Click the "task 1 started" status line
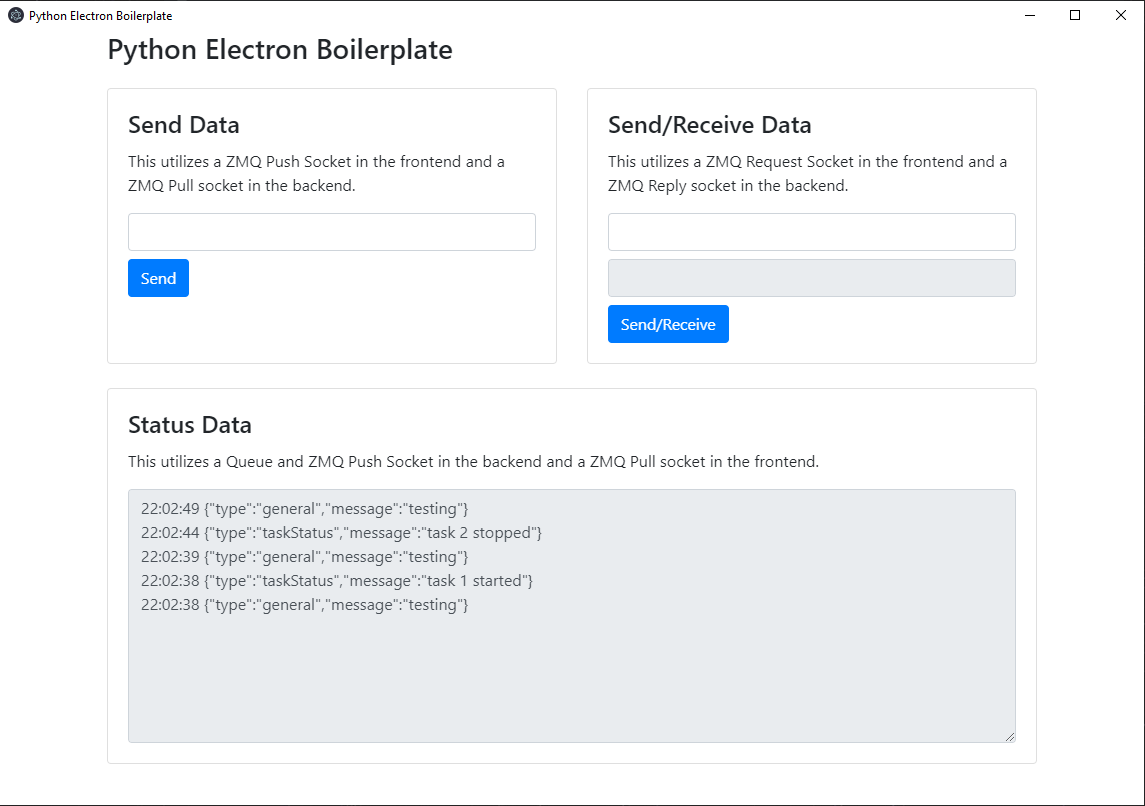Screen dimensions: 1145x806 coord(337,581)
